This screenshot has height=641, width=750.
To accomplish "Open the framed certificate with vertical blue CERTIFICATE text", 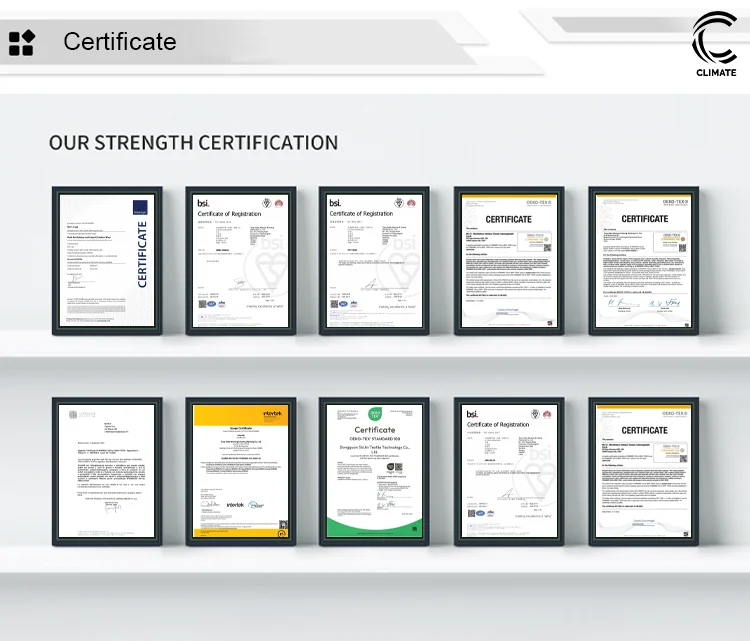I will tap(107, 261).
